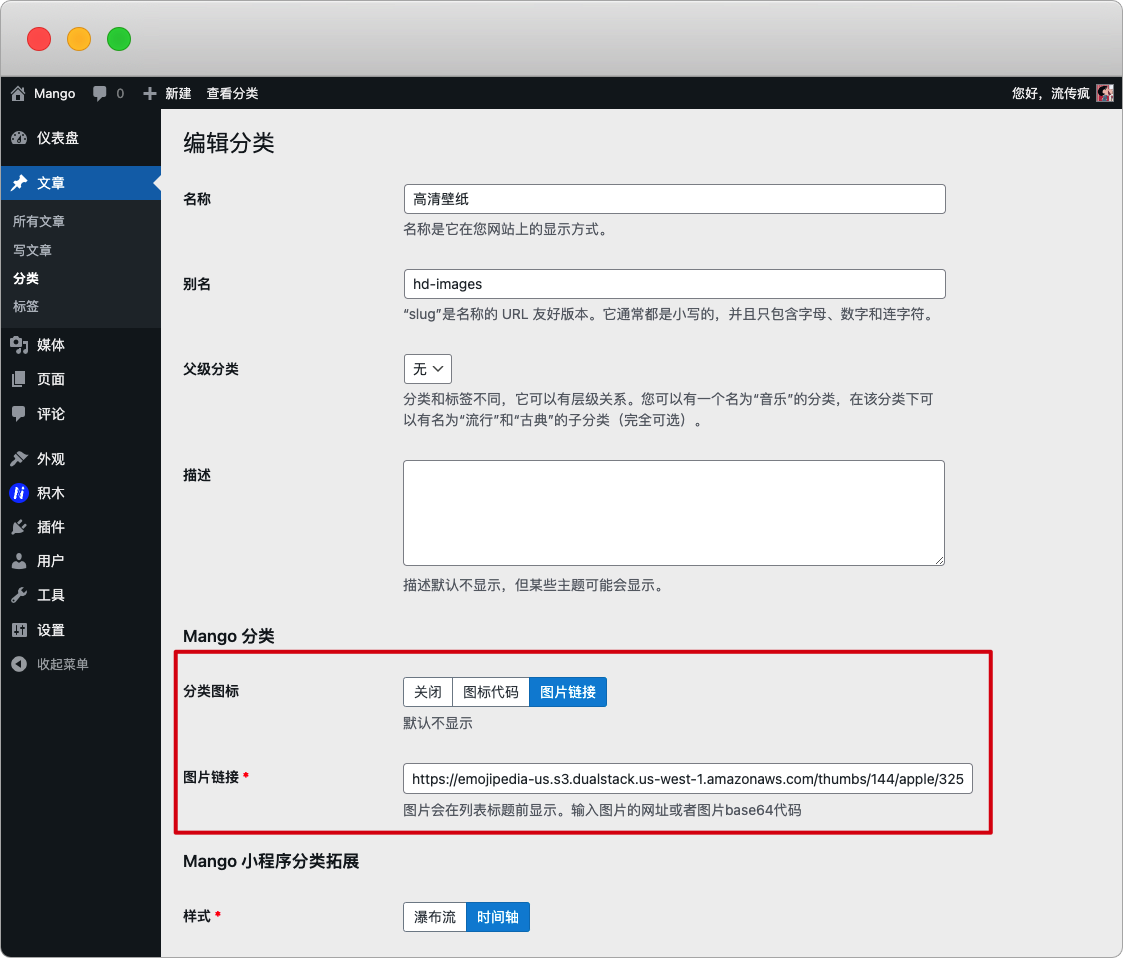
Task: Open 外观 menu label
Action: pyautogui.click(x=51, y=459)
